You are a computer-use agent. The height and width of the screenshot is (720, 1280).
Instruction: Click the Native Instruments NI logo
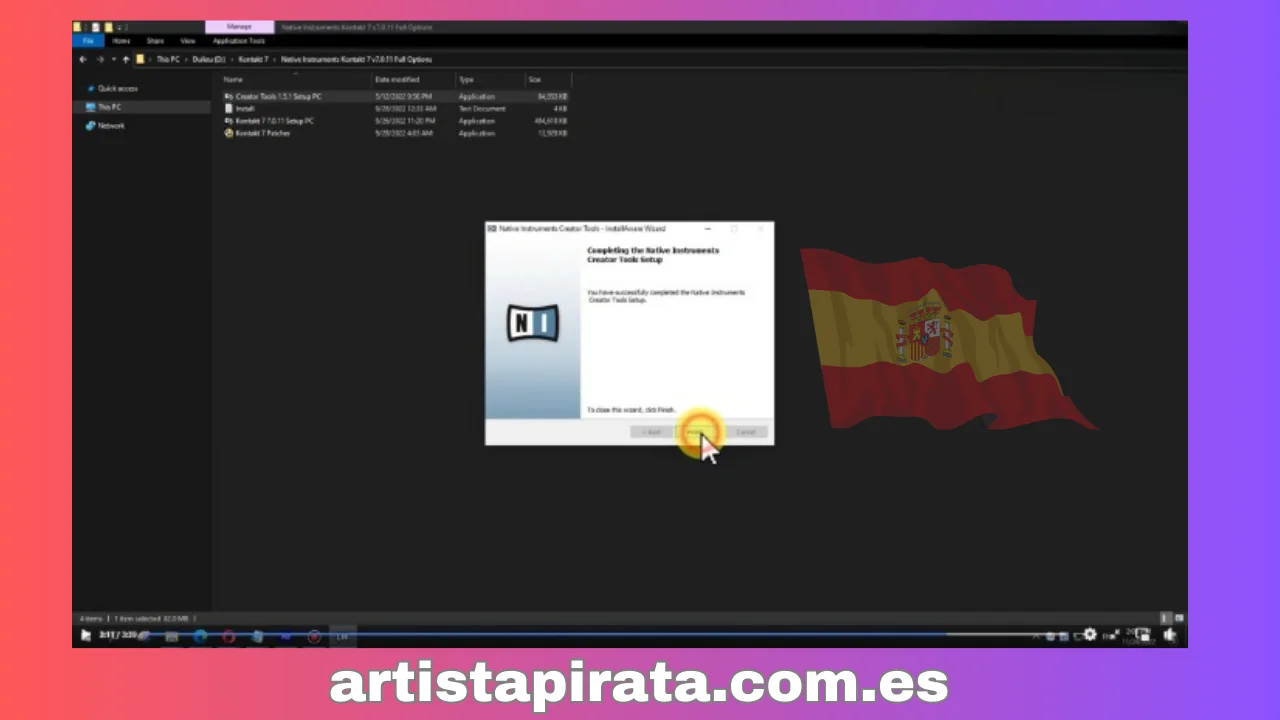[533, 323]
